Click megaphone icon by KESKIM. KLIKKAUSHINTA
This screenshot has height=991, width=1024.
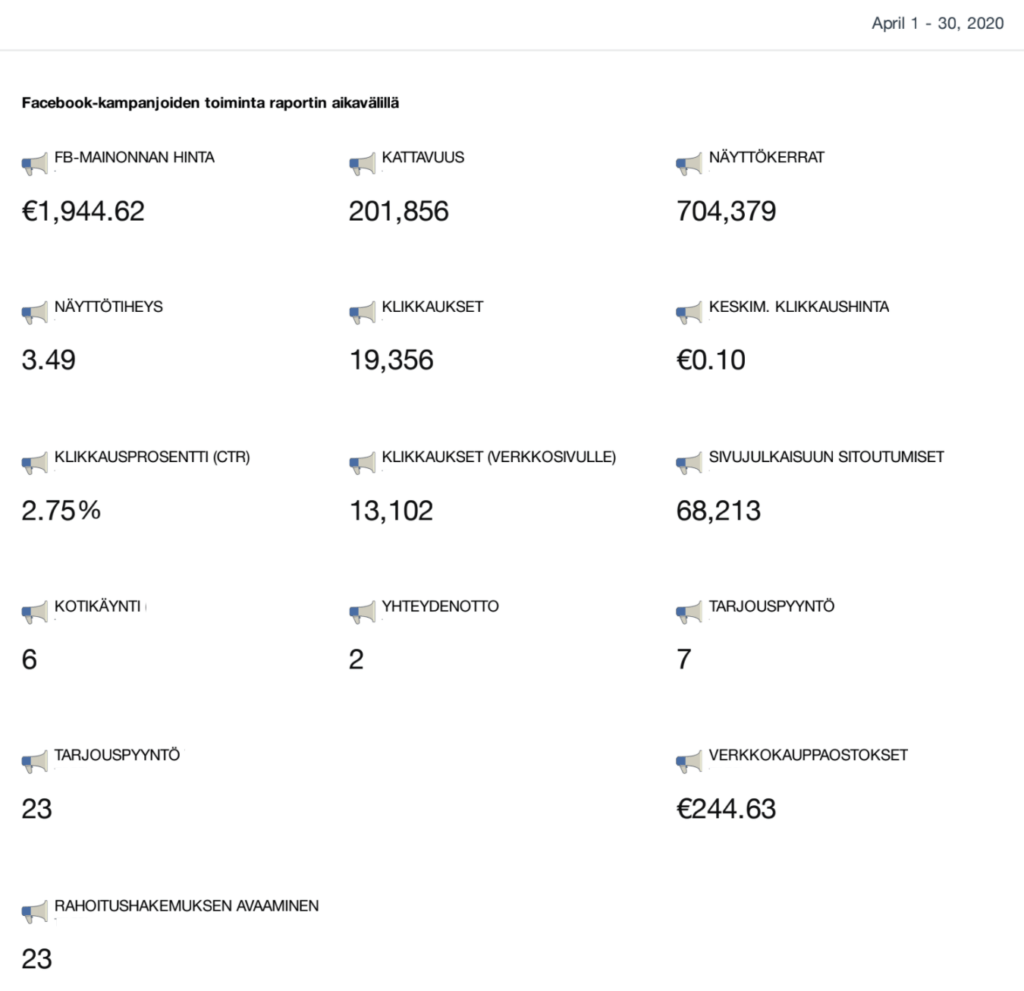click(x=689, y=312)
